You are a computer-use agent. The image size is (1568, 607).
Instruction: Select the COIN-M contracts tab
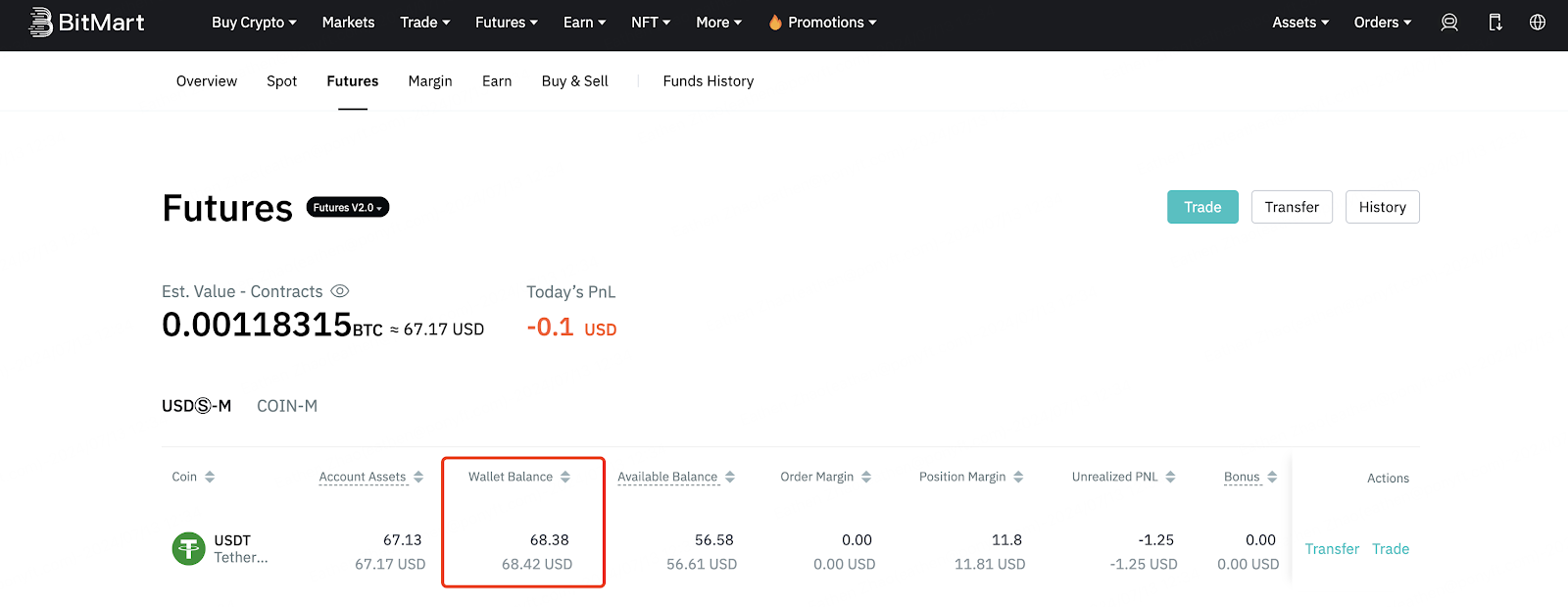pos(287,406)
